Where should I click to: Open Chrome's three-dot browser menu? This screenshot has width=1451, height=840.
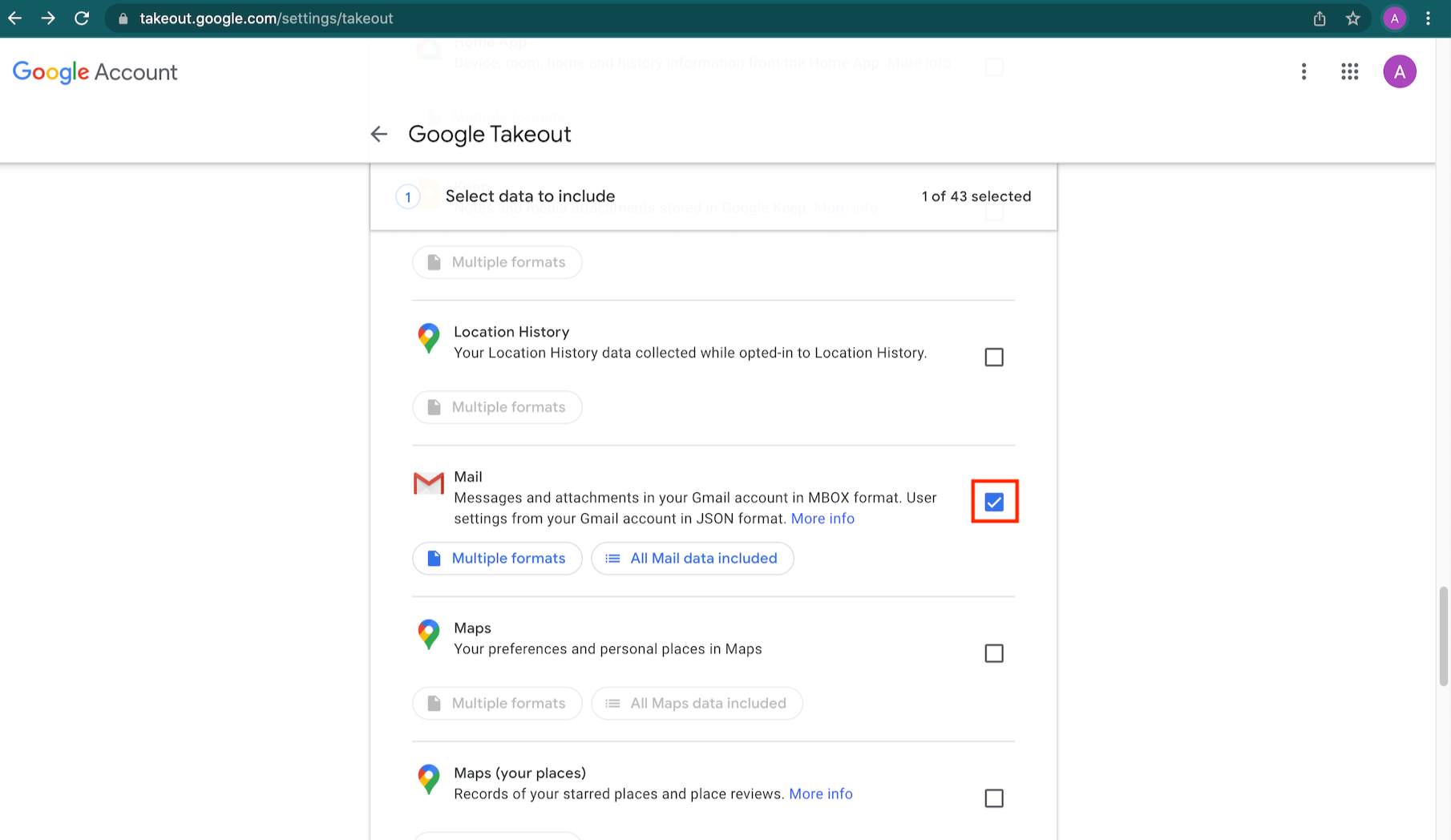pos(1428,18)
